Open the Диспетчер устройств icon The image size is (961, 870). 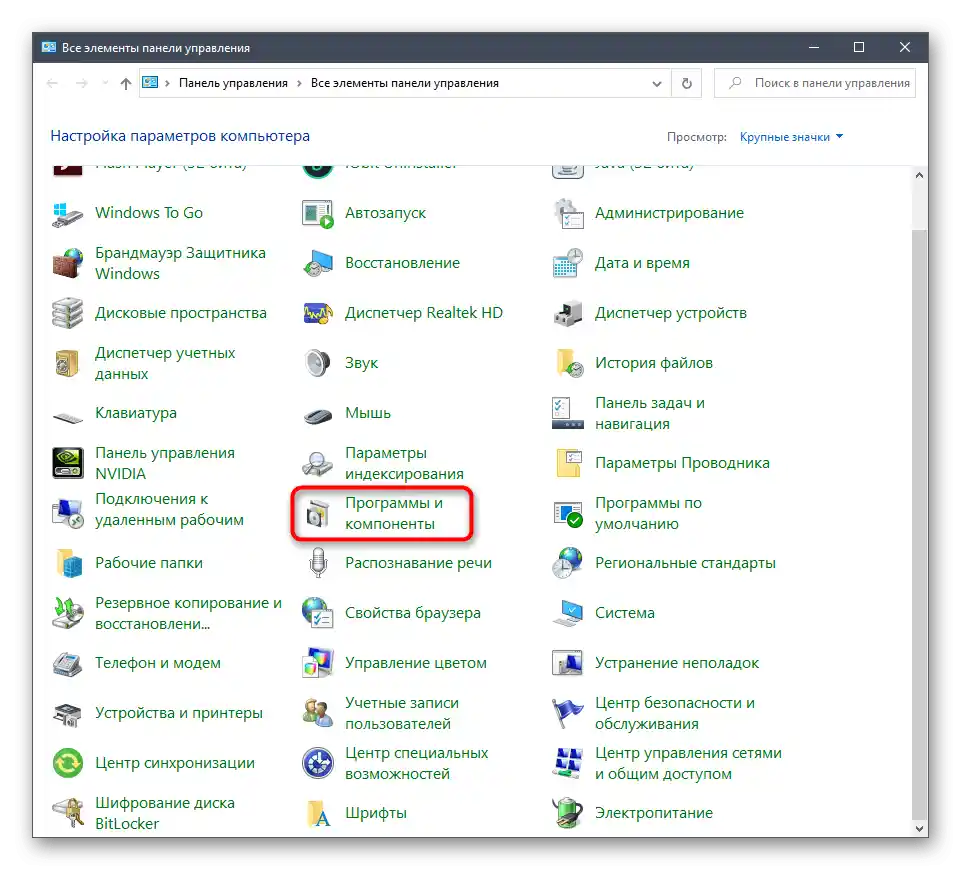[x=568, y=313]
